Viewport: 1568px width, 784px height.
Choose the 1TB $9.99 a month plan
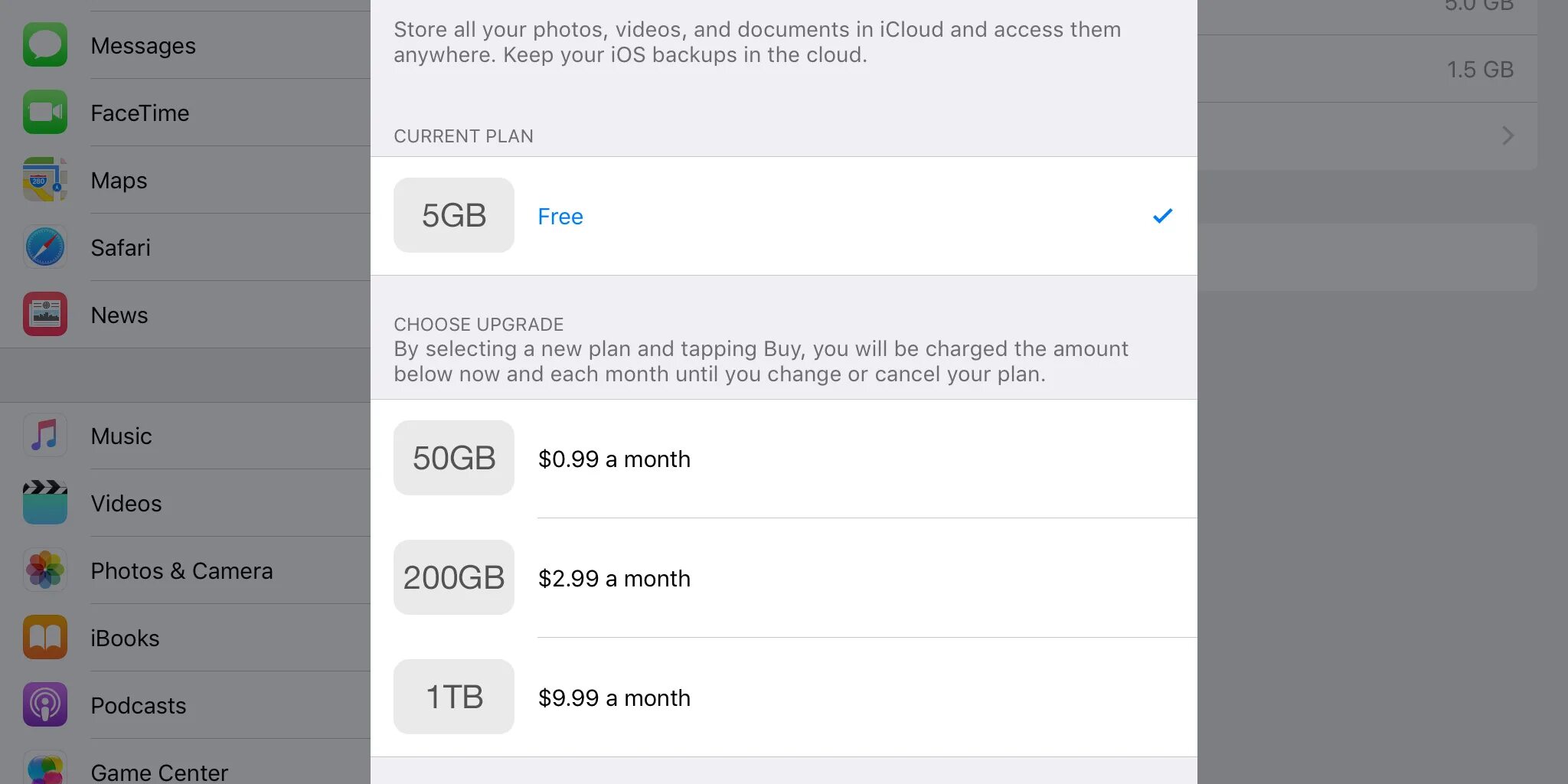614,698
